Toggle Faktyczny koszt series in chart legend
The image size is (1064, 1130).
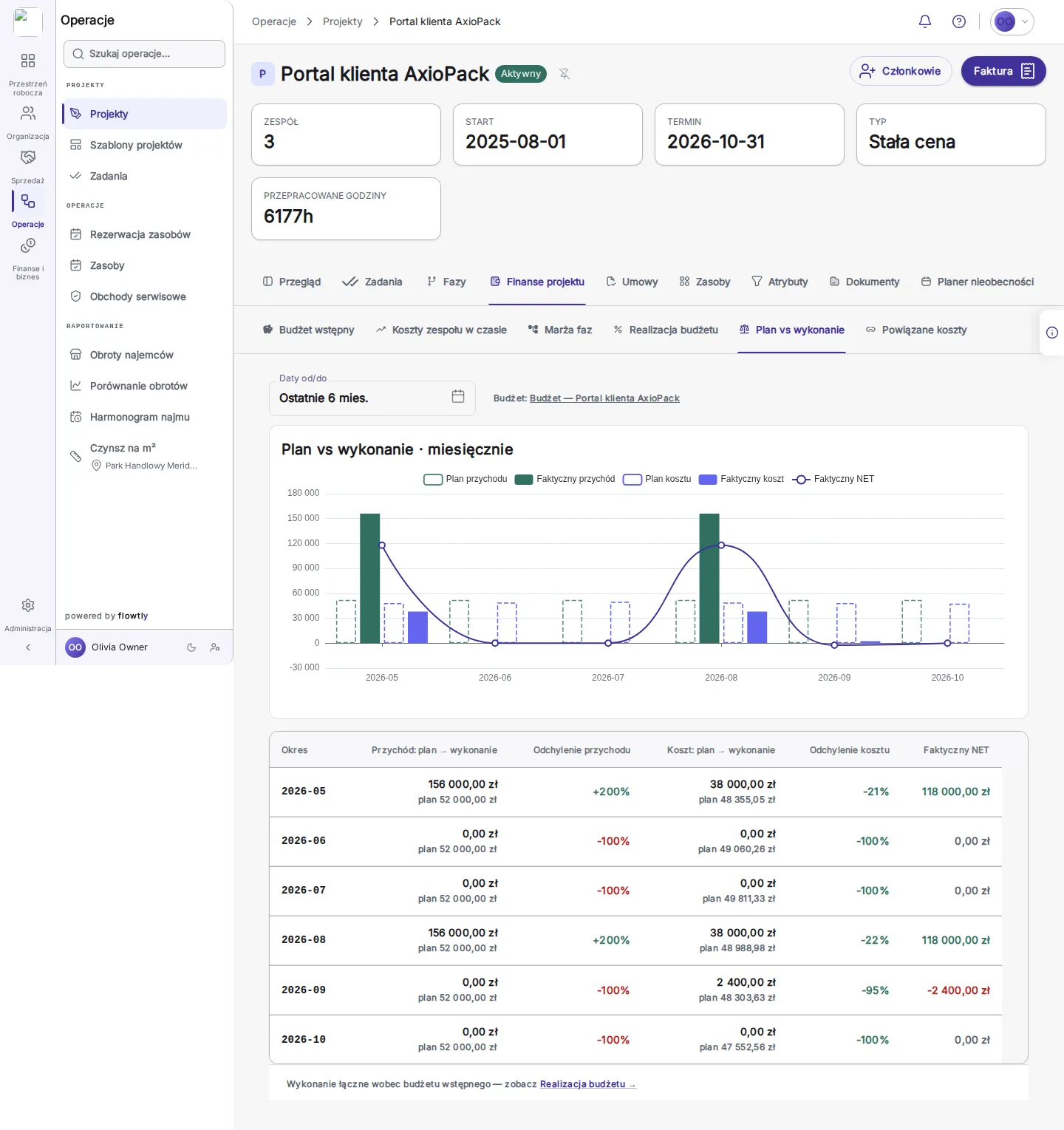click(x=742, y=479)
